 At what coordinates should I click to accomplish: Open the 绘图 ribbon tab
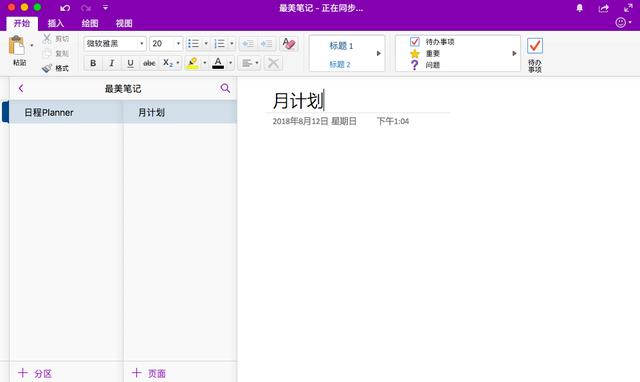[90, 23]
